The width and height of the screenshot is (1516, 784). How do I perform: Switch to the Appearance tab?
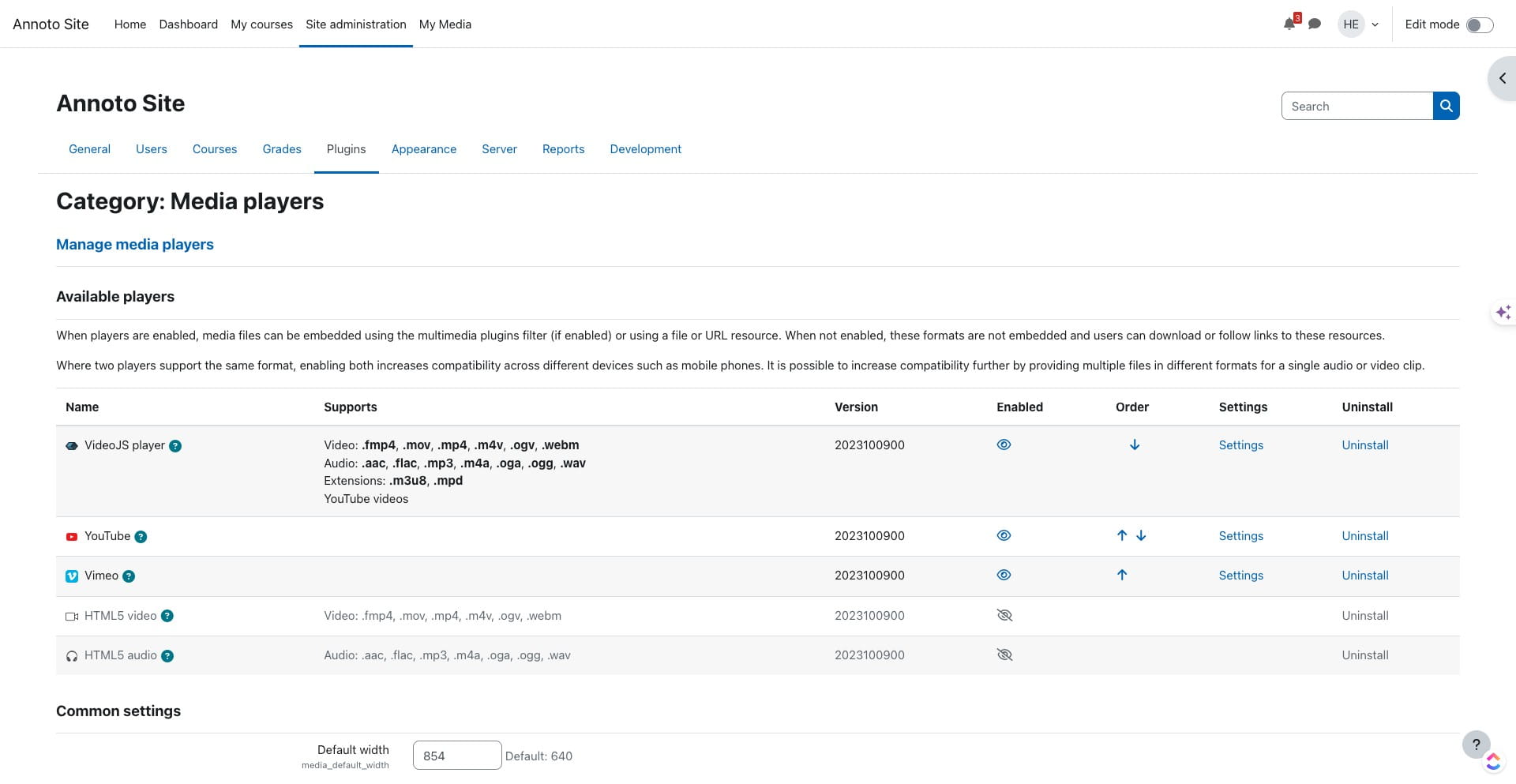(423, 149)
